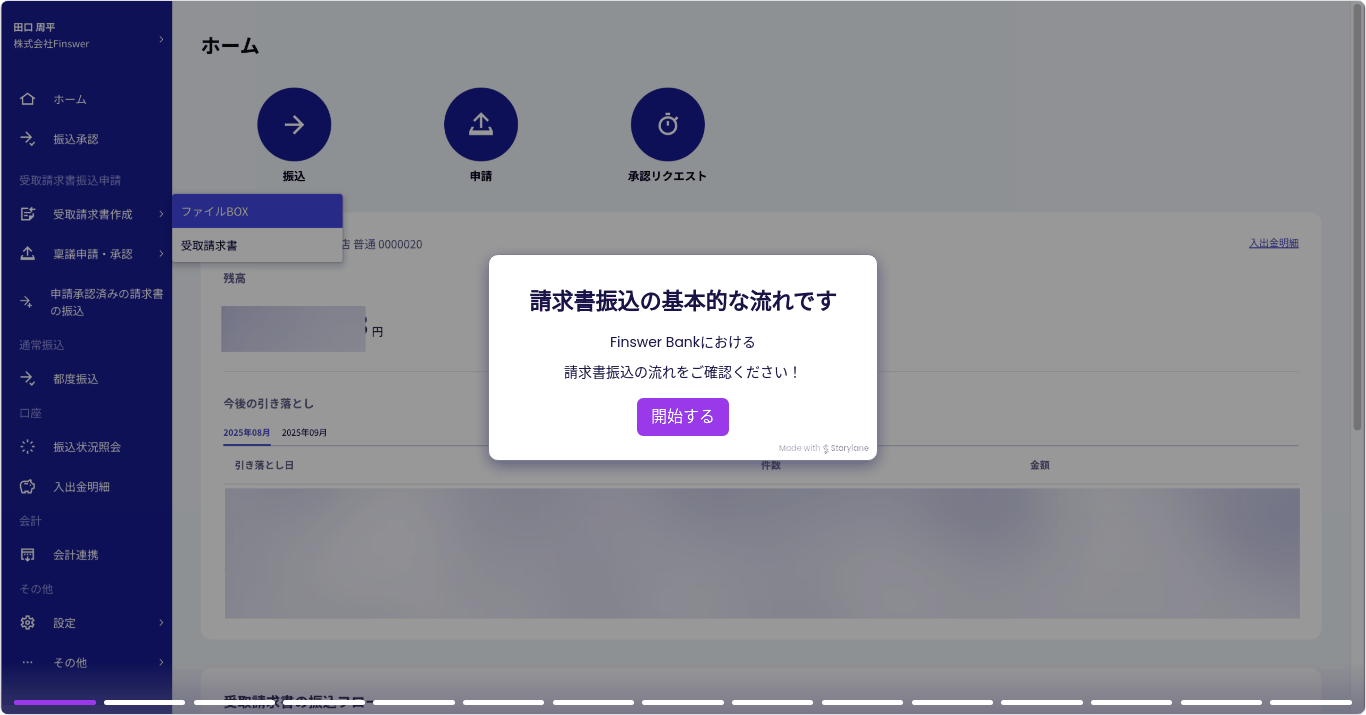Click the 申請 round upload button
Image resolution: width=1366 pixels, height=715 pixels.
tap(481, 125)
